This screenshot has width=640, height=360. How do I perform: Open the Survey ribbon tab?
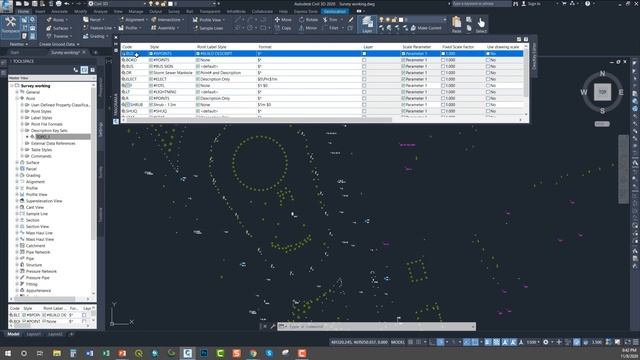[x=174, y=11]
